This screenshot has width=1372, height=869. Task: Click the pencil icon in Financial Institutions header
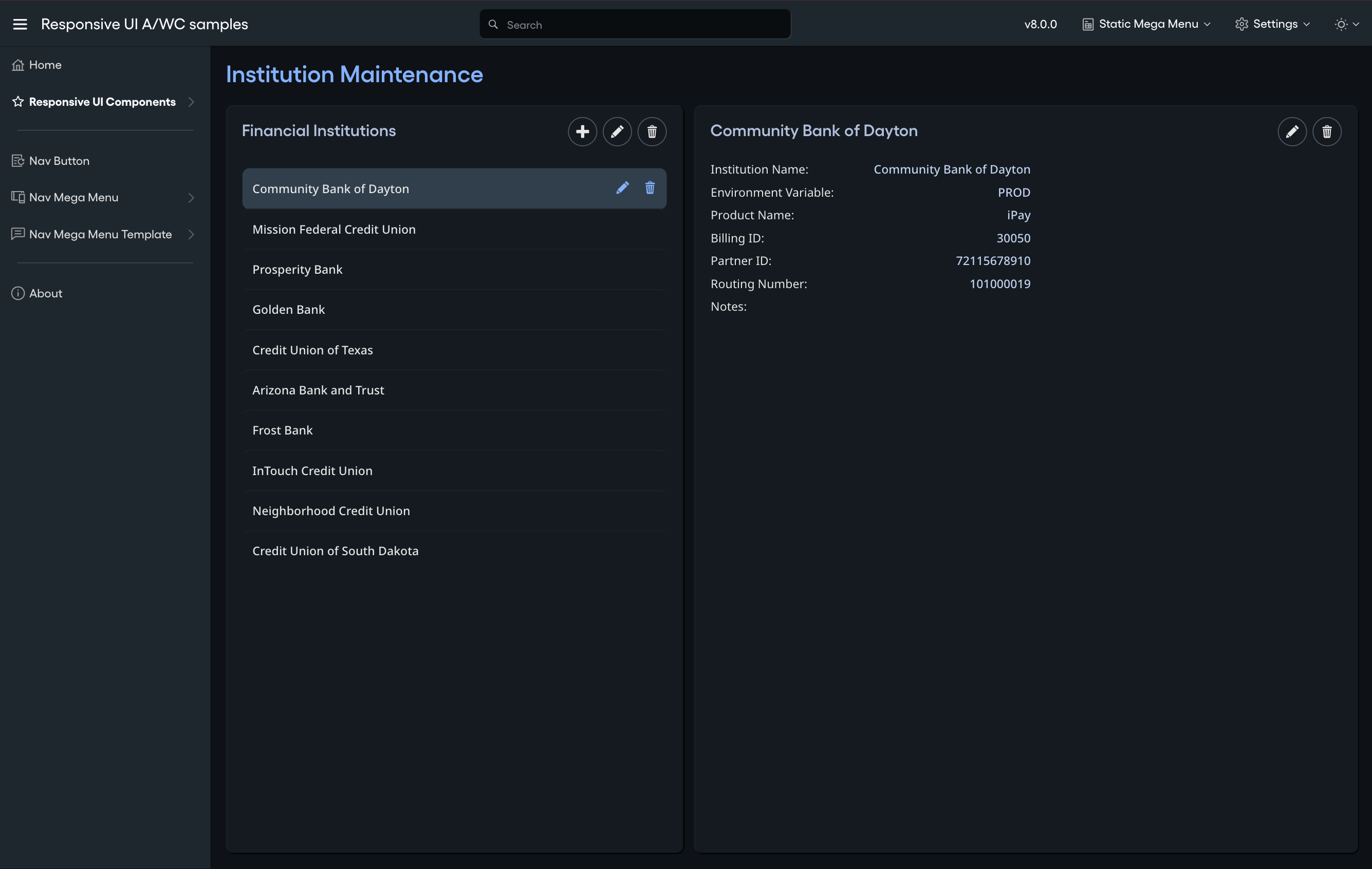tap(617, 131)
